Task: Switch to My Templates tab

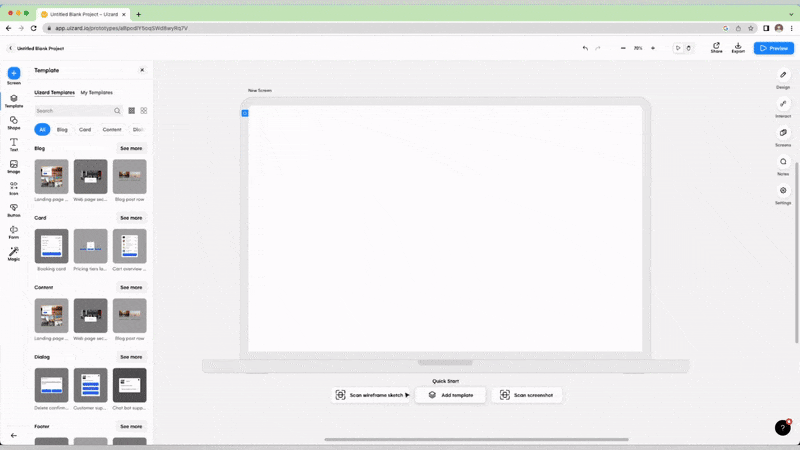Action: 97,92
